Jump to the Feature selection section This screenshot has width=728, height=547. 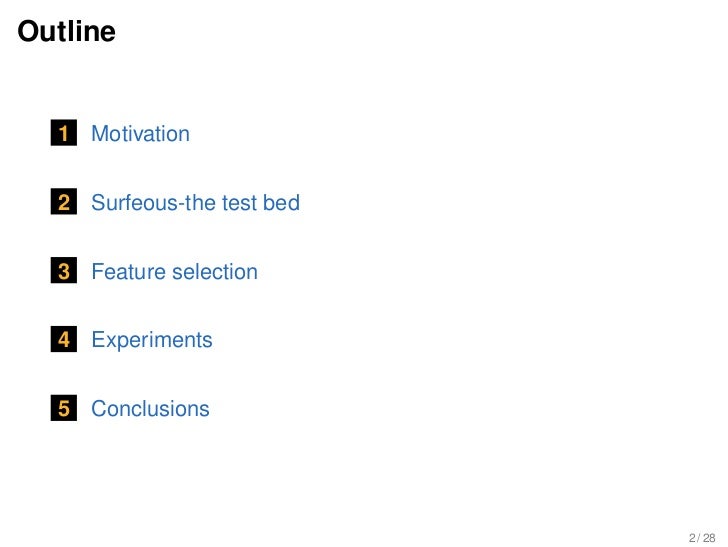174,272
